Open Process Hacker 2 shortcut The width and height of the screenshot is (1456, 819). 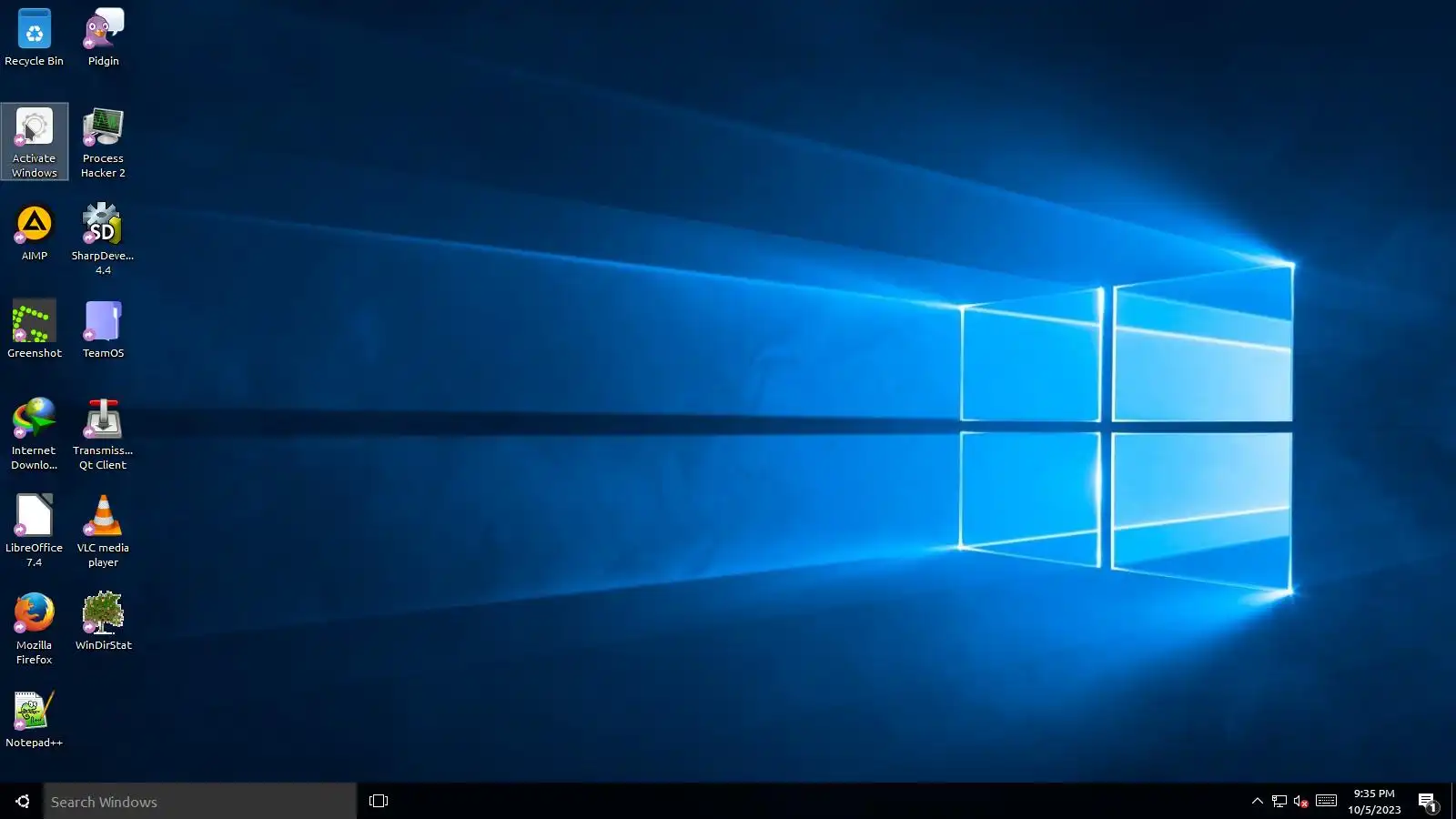coord(103,142)
